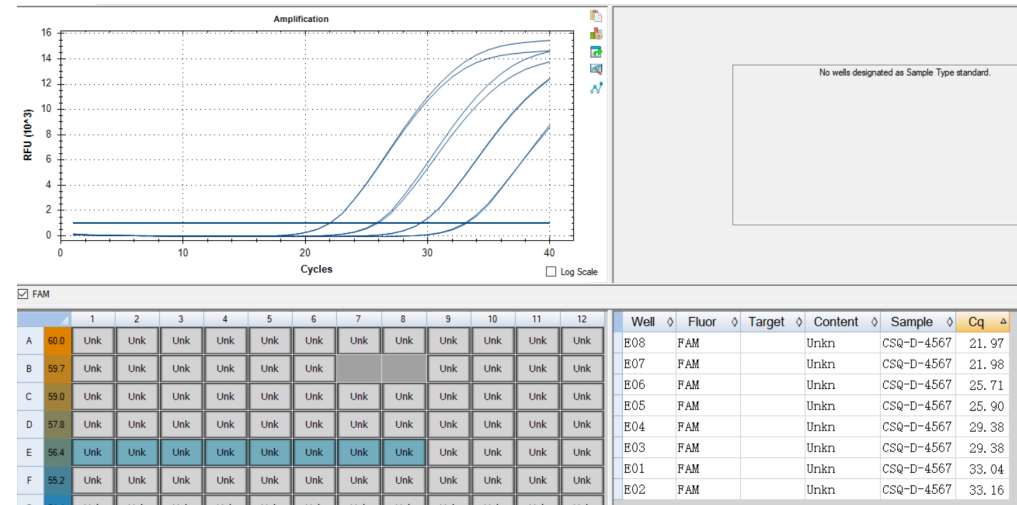Sort table by Fluor column header
Image resolution: width=1017 pixels, height=505 pixels.
click(708, 322)
